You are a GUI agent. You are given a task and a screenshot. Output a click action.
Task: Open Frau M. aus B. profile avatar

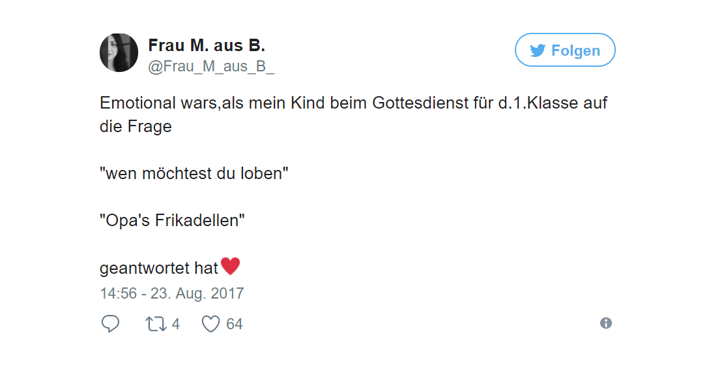point(119,52)
